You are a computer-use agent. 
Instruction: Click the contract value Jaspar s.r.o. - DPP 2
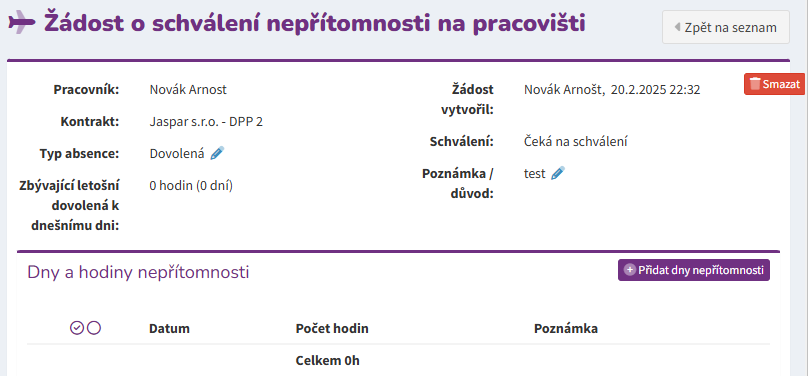[206, 122]
